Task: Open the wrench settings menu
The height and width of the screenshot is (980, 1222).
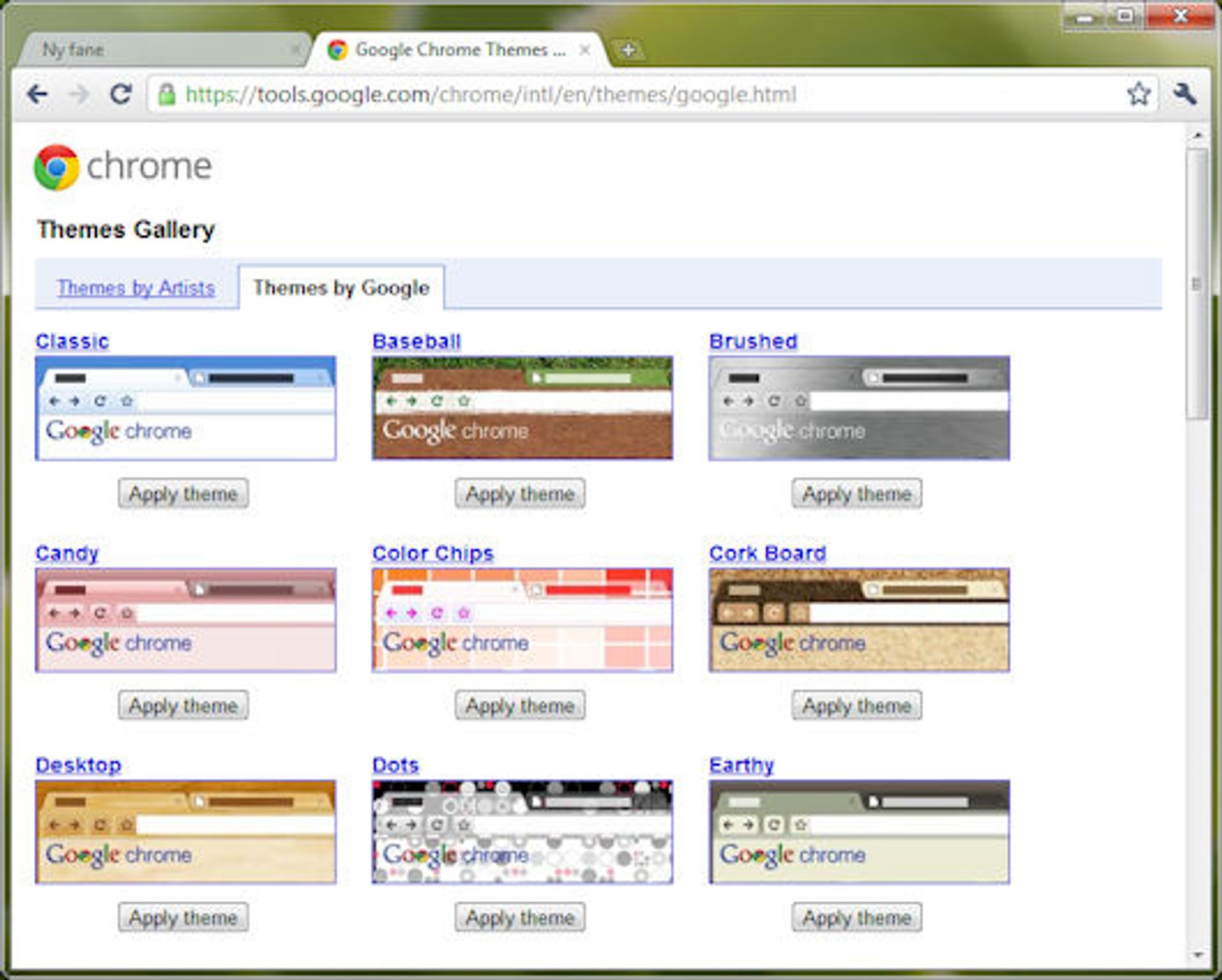Action: coord(1184,93)
